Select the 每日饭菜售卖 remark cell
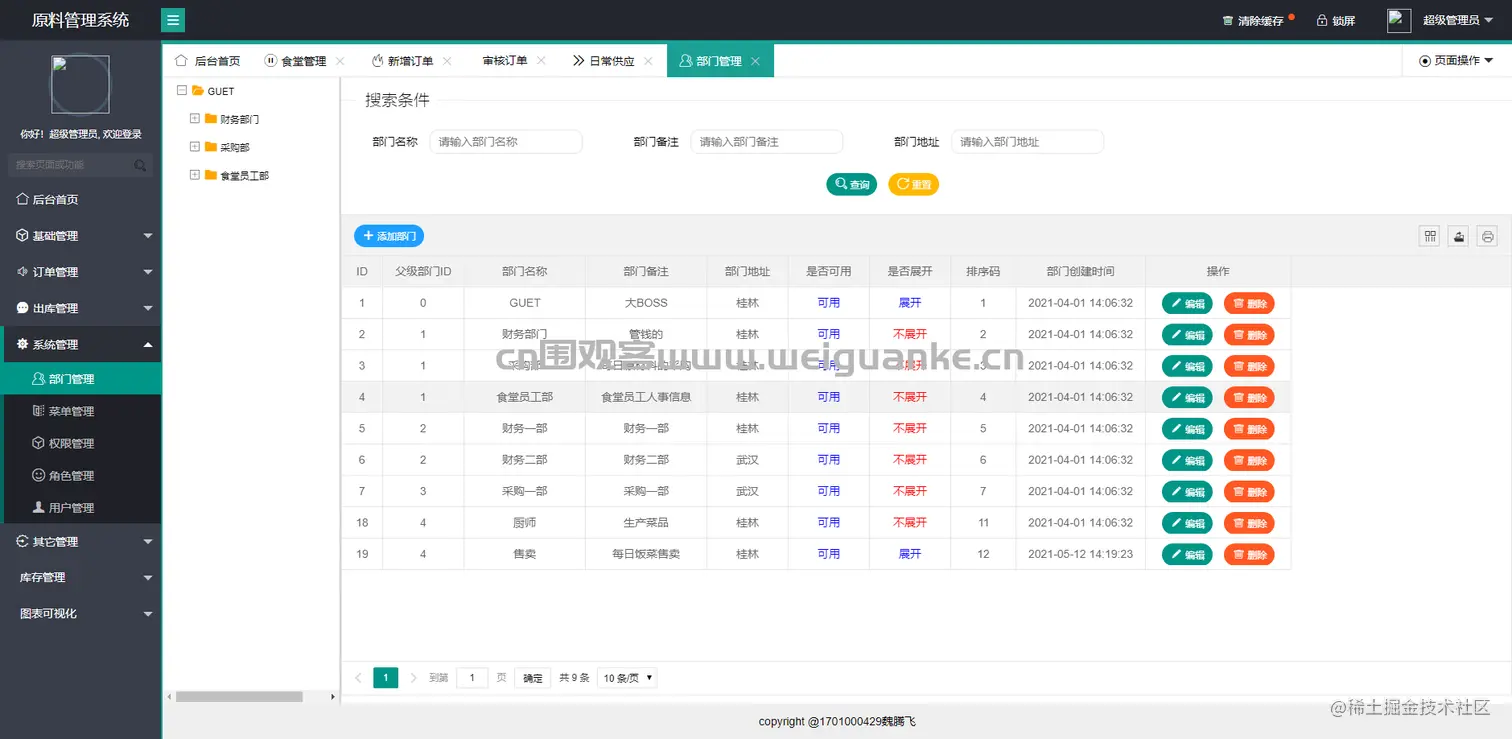 [646, 554]
